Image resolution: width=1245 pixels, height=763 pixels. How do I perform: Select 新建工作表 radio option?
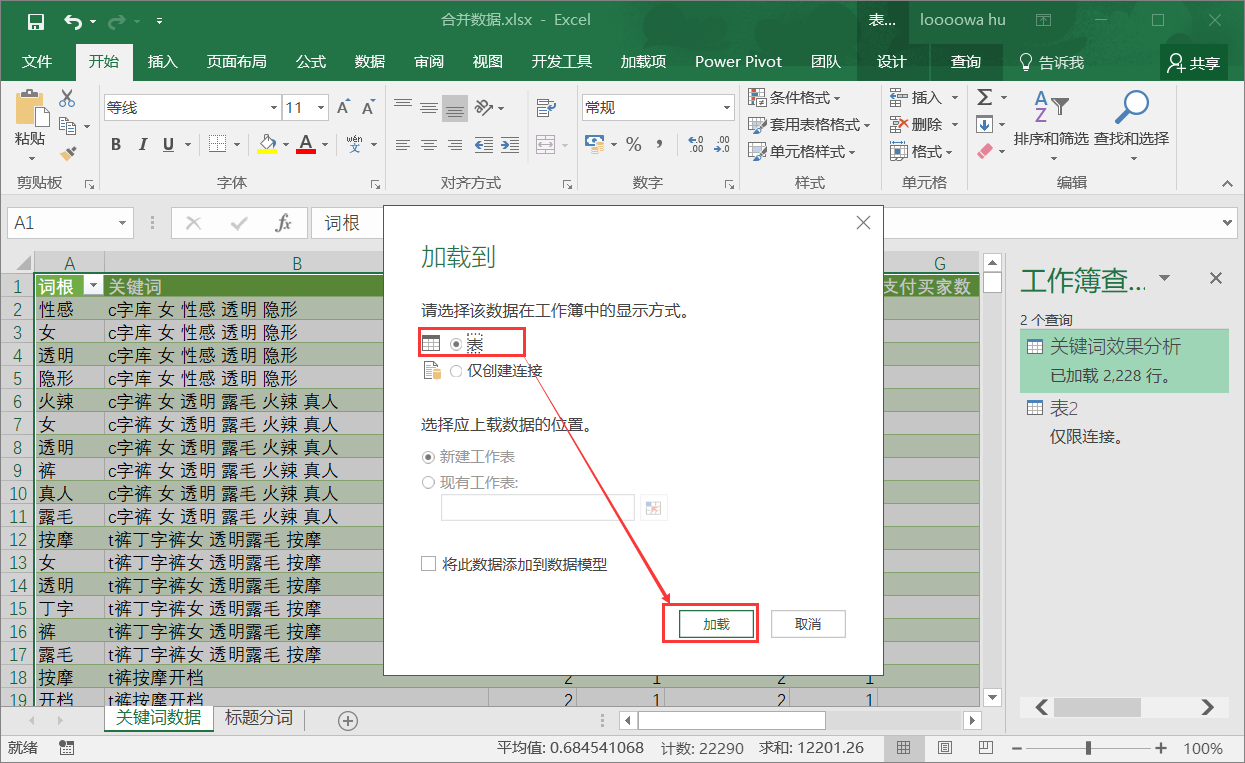click(429, 457)
